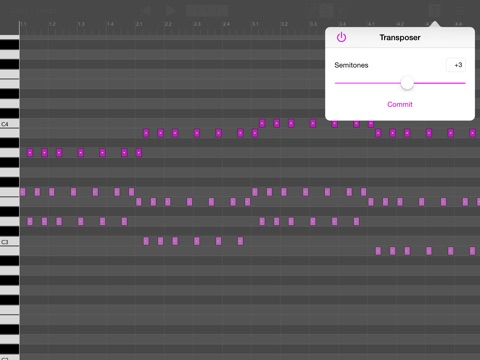The height and width of the screenshot is (360, 480).
Task: Click the dimmed play button in the top bar
Action: 170,11
